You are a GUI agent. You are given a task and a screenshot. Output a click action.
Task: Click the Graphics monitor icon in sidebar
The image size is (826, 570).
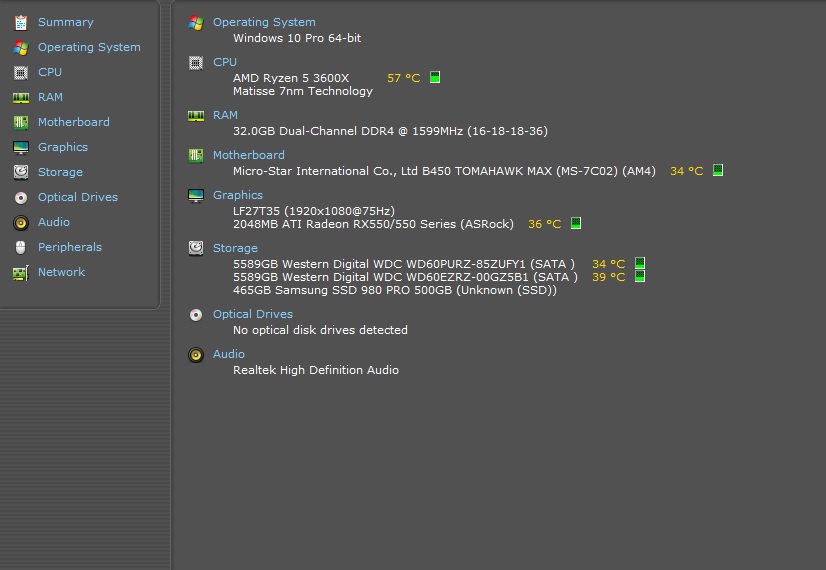[21, 148]
